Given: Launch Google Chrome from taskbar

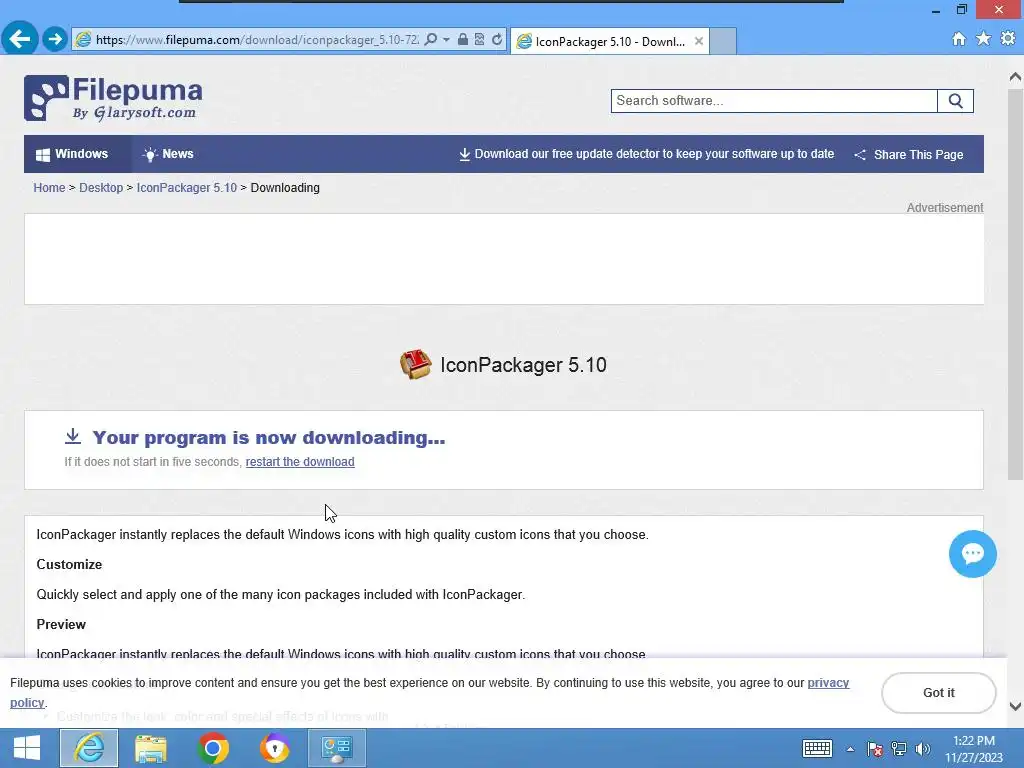Looking at the screenshot, I should 213,748.
